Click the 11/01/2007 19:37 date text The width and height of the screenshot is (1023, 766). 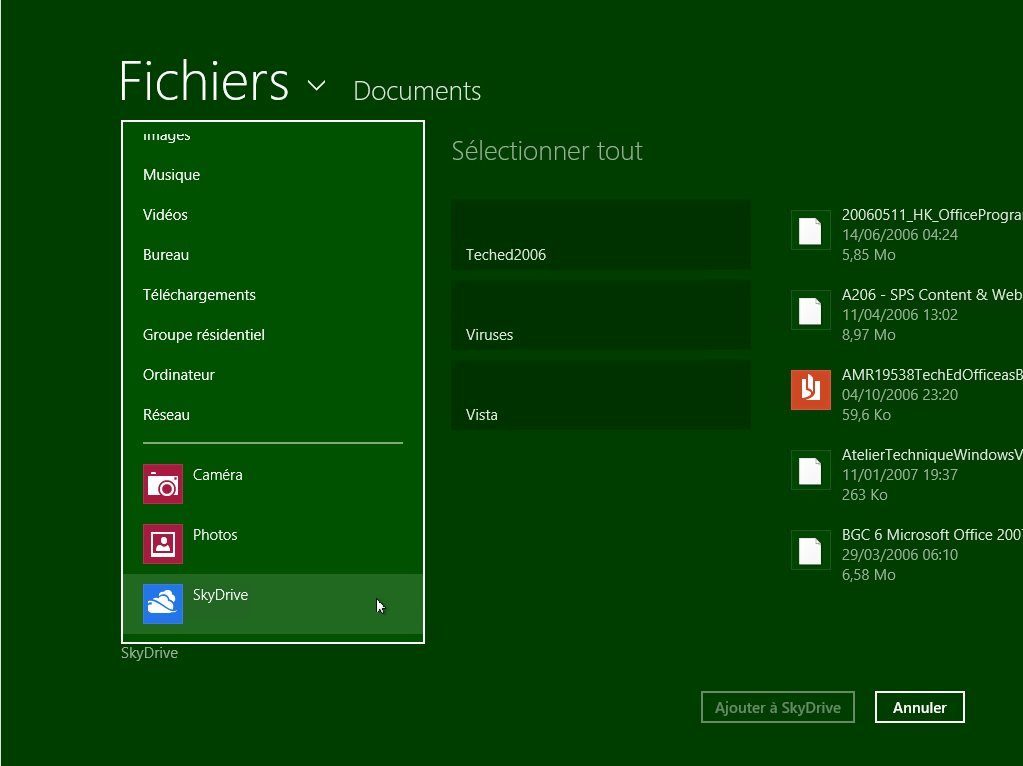pyautogui.click(x=900, y=474)
